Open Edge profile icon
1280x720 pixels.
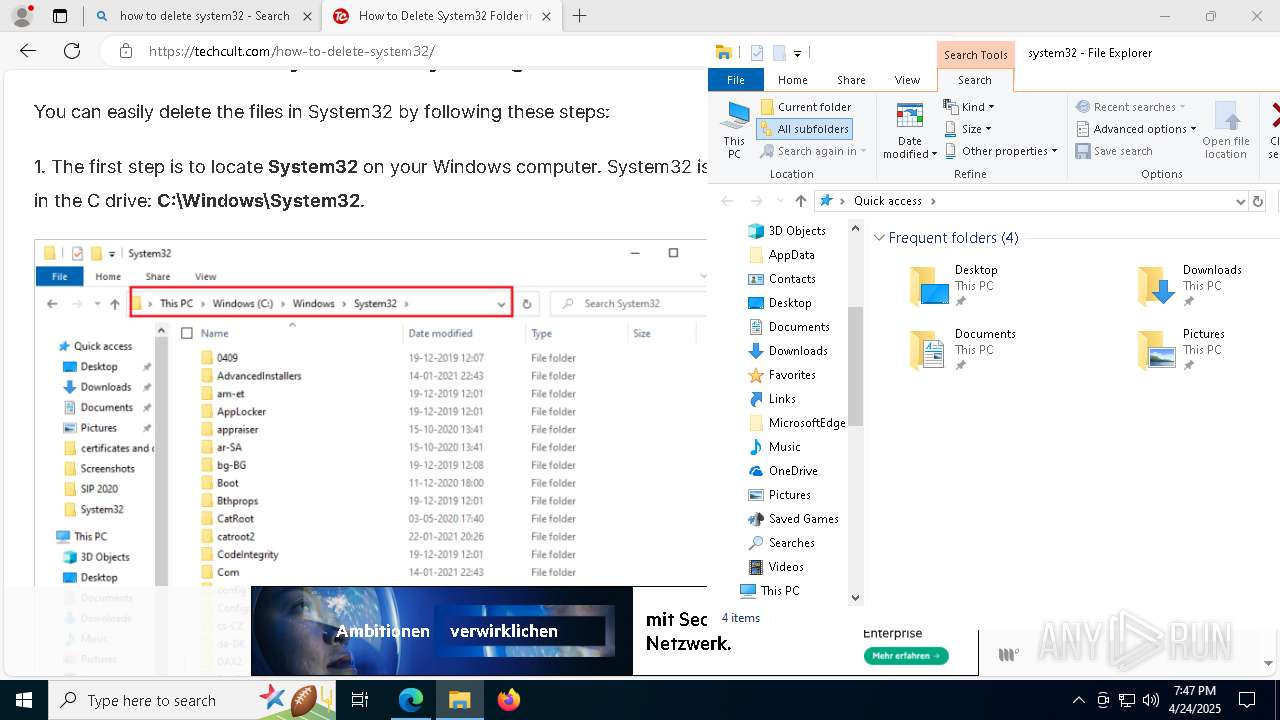click(21, 16)
